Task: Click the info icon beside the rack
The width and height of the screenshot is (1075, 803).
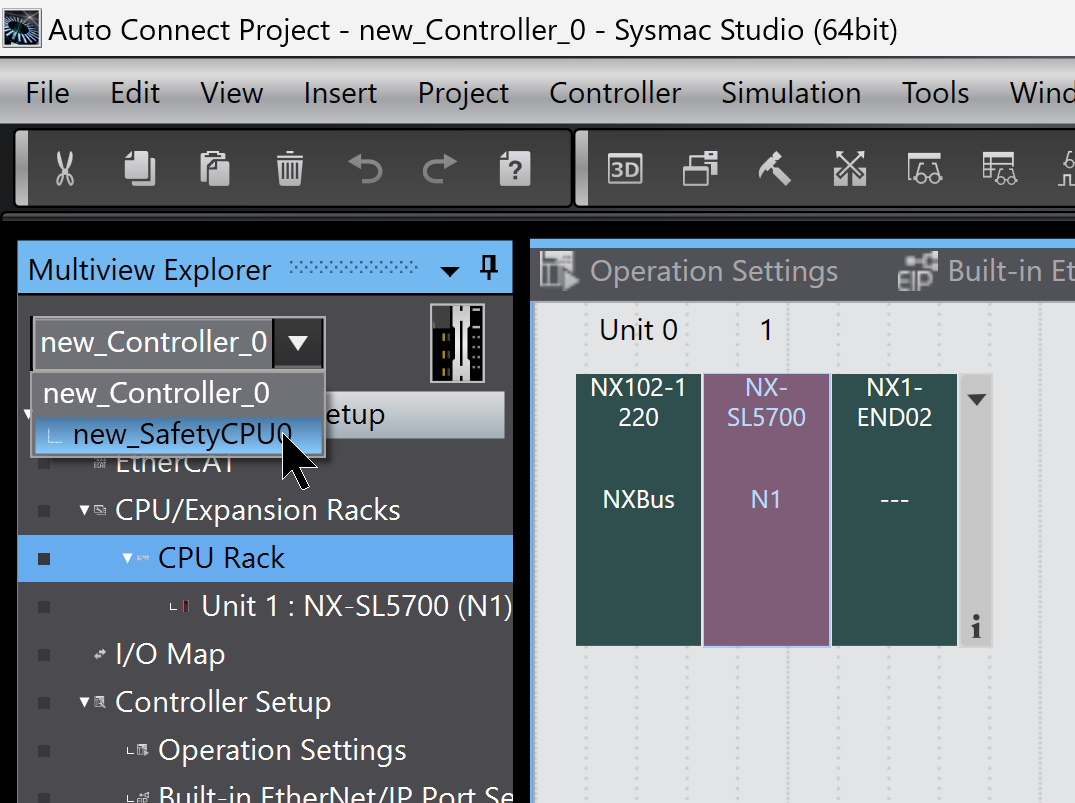Action: point(976,626)
